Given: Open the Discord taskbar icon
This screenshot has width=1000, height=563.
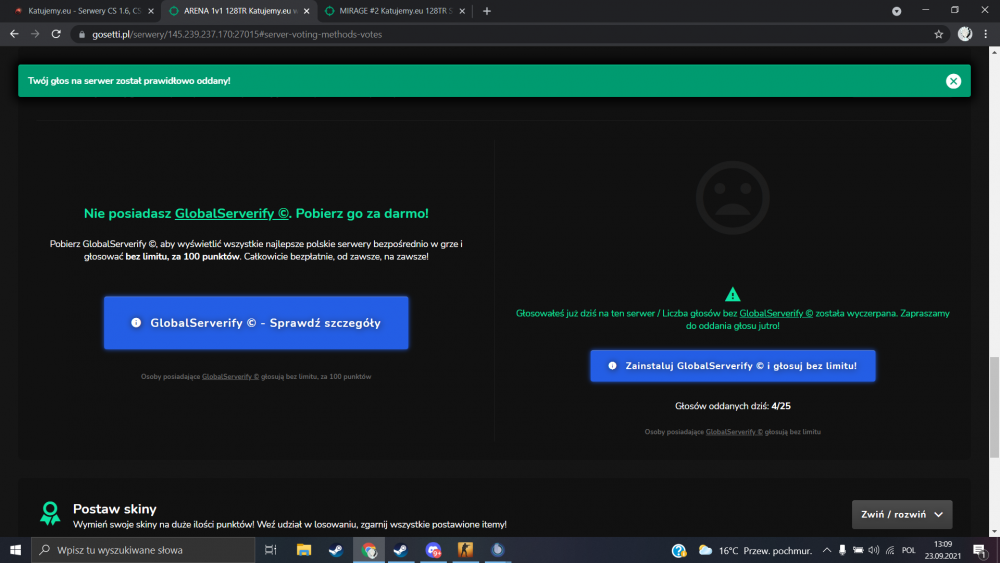Looking at the screenshot, I should (x=434, y=550).
